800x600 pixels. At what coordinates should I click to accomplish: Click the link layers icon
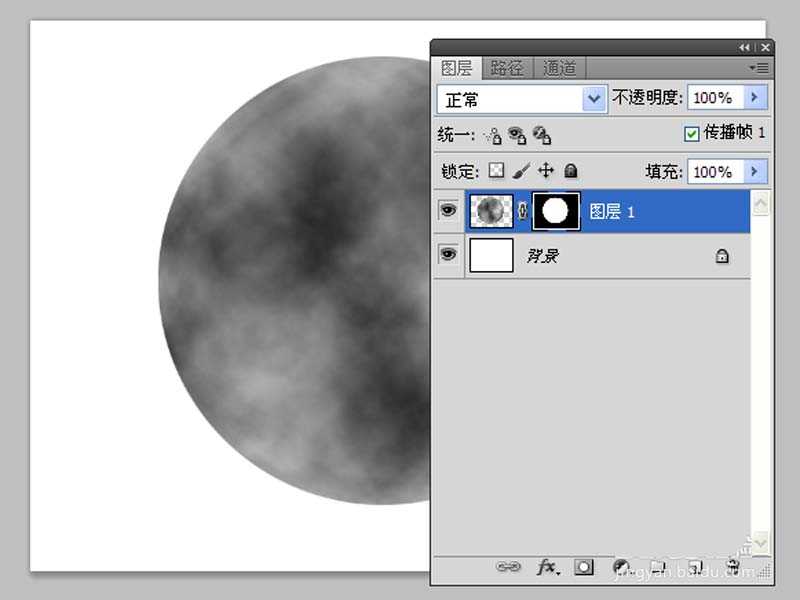[x=508, y=567]
